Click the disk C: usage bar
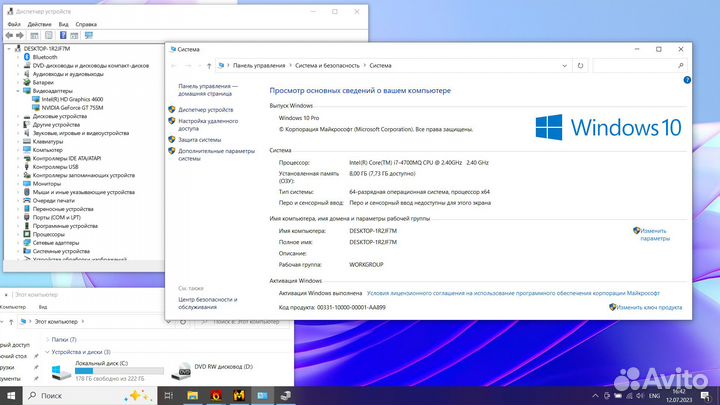The height and width of the screenshot is (405, 720). coord(119,371)
